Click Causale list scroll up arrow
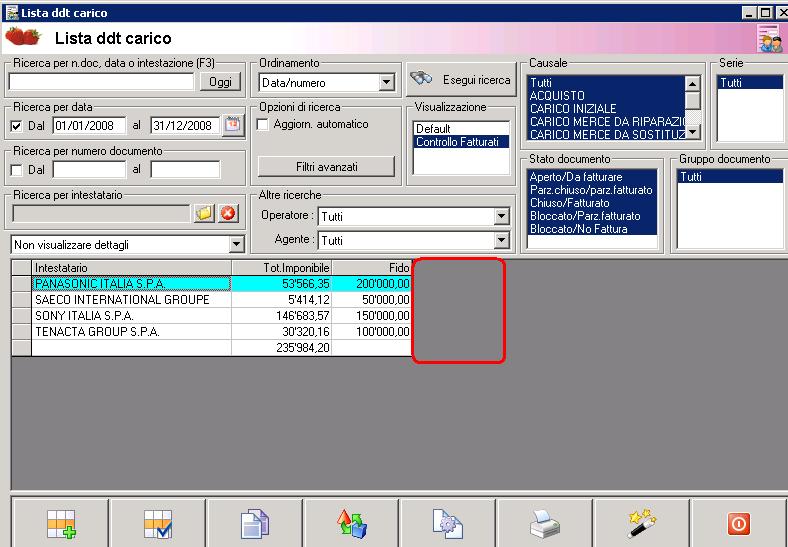Viewport: 788px width, 547px height. point(693,83)
